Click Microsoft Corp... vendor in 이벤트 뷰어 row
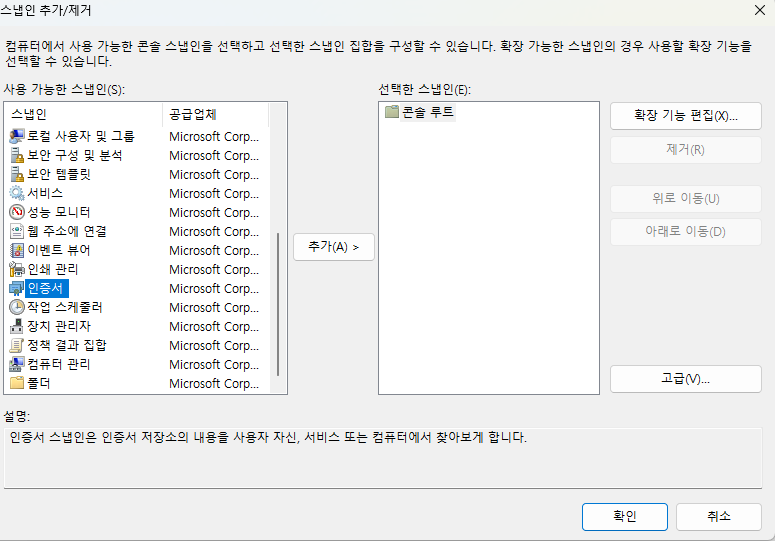775x541 pixels. [214, 250]
